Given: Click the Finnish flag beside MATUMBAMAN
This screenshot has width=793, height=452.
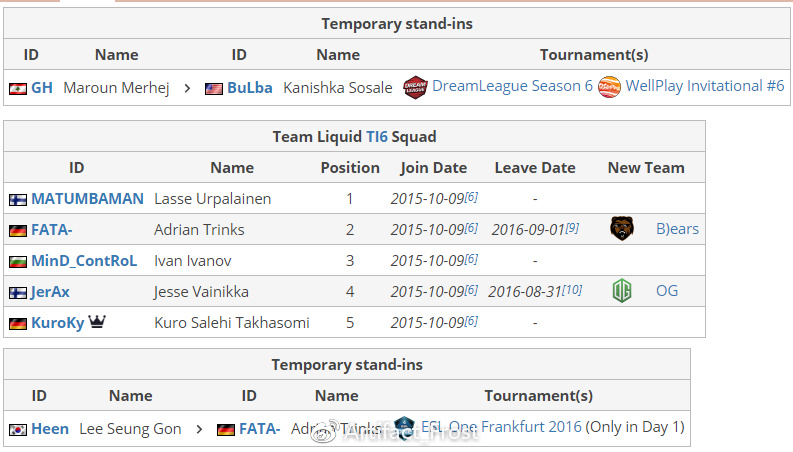Looking at the screenshot, I should click(x=18, y=199).
